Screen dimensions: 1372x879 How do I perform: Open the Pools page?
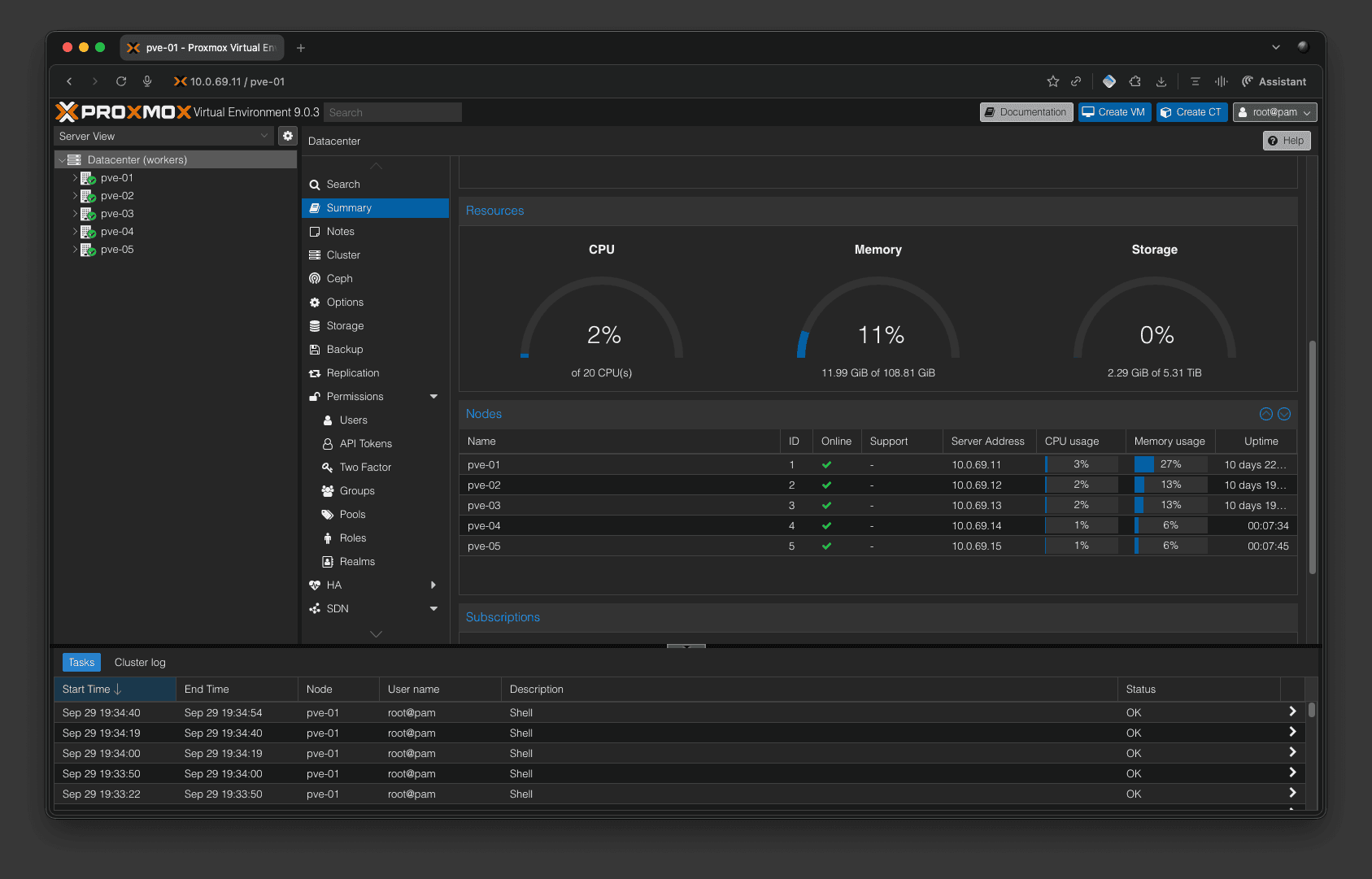pos(375,515)
